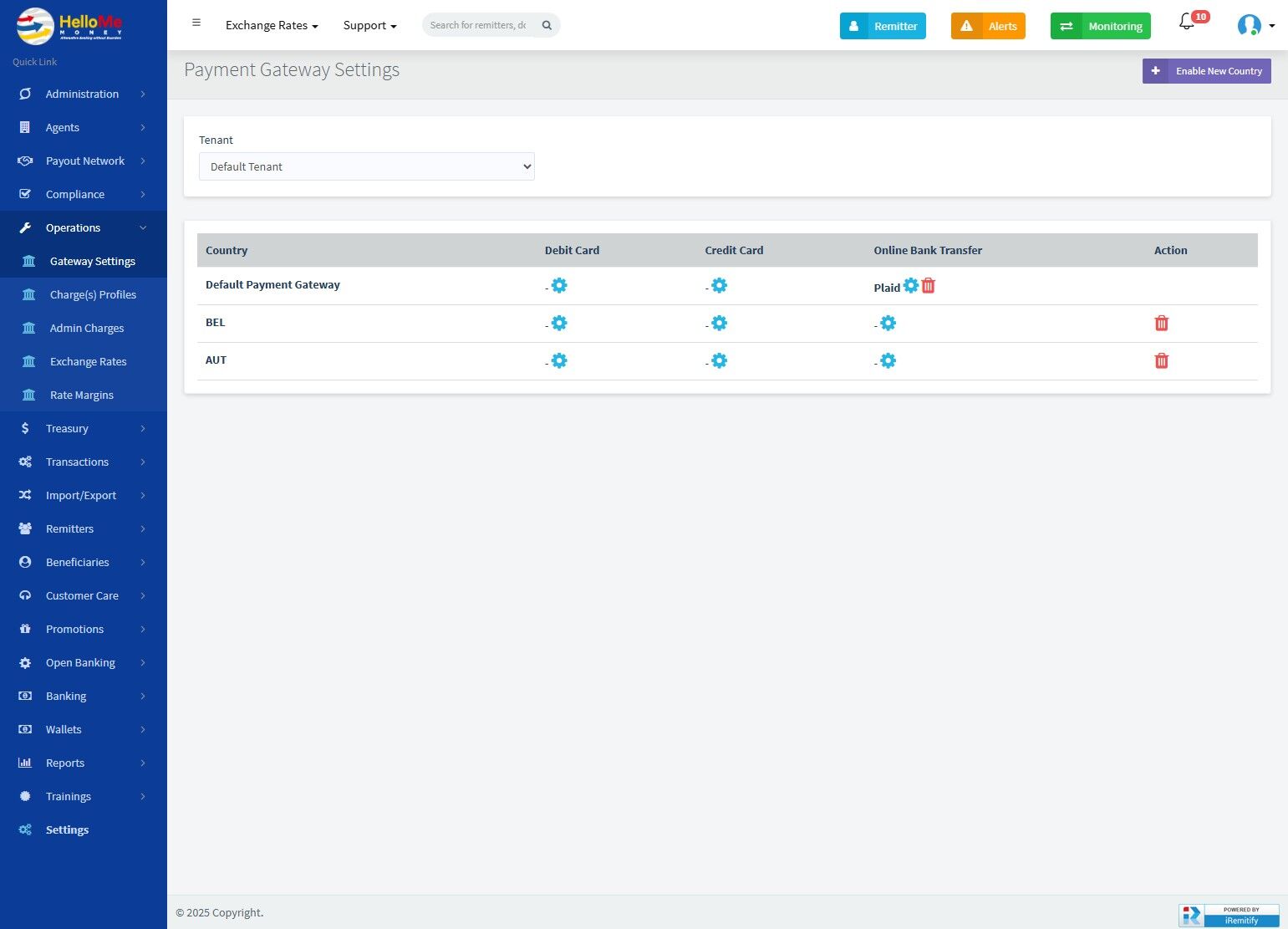Click the Debit Card column header
This screenshot has height=929, width=1288.
pyautogui.click(x=572, y=250)
